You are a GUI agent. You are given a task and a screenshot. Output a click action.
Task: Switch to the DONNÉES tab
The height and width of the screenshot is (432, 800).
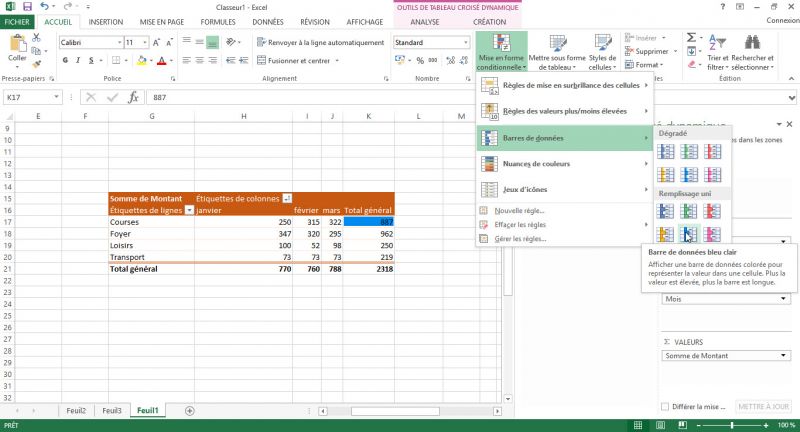pyautogui.click(x=268, y=22)
